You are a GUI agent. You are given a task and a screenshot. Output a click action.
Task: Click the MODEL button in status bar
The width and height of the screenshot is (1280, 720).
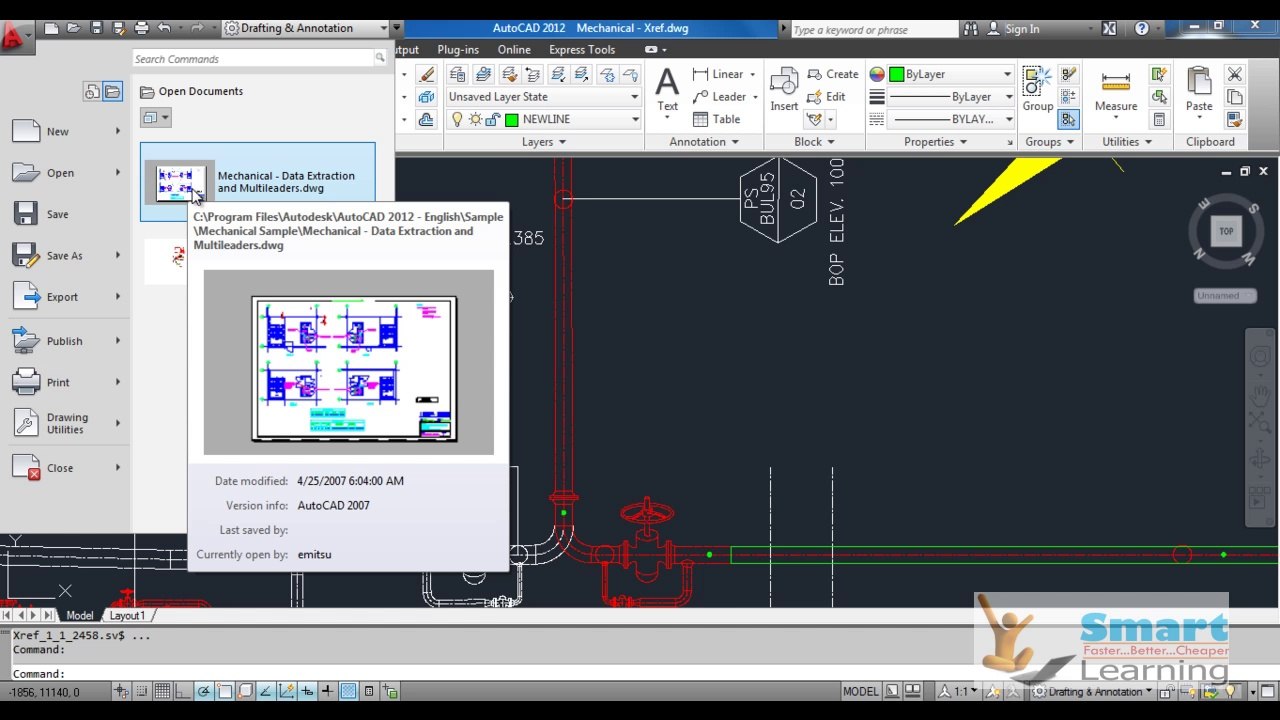[860, 691]
